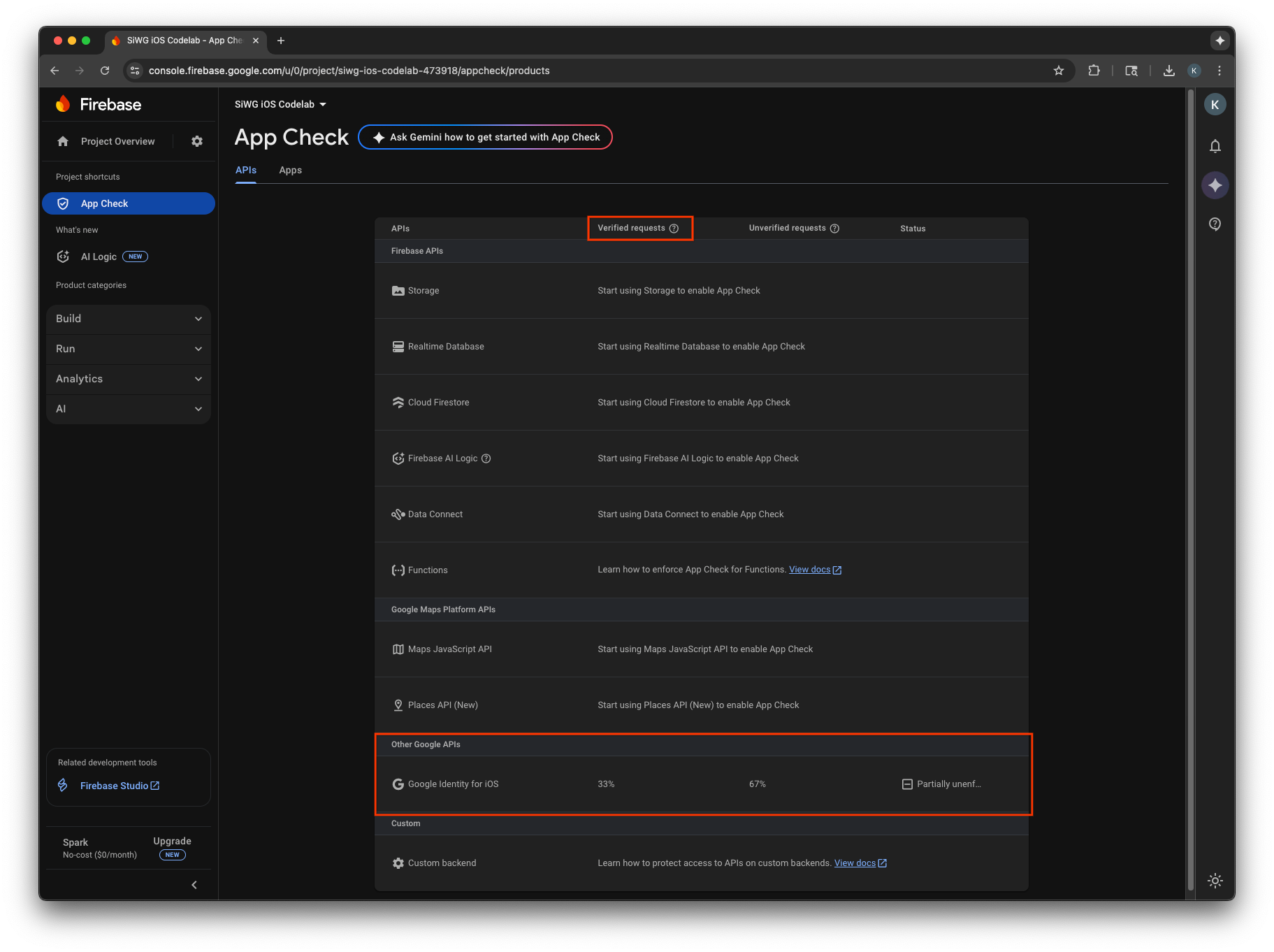The width and height of the screenshot is (1274, 952).
Task: Open project settings gear
Action: [x=196, y=140]
